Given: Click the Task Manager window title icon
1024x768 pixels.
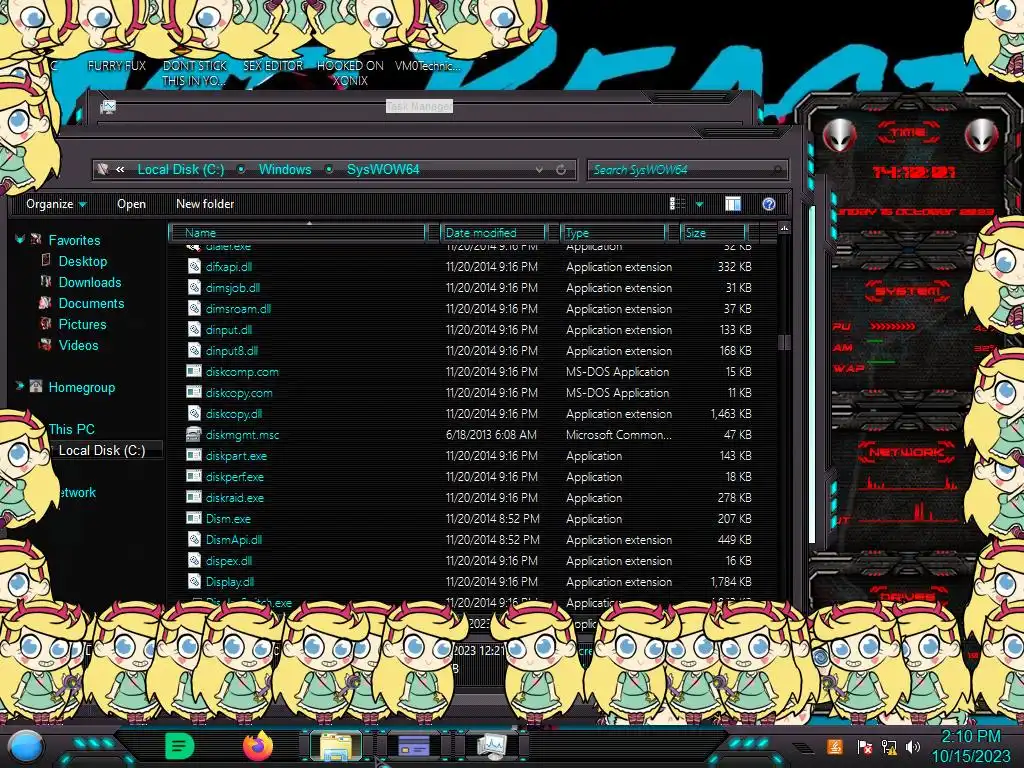Looking at the screenshot, I should pyautogui.click(x=108, y=106).
